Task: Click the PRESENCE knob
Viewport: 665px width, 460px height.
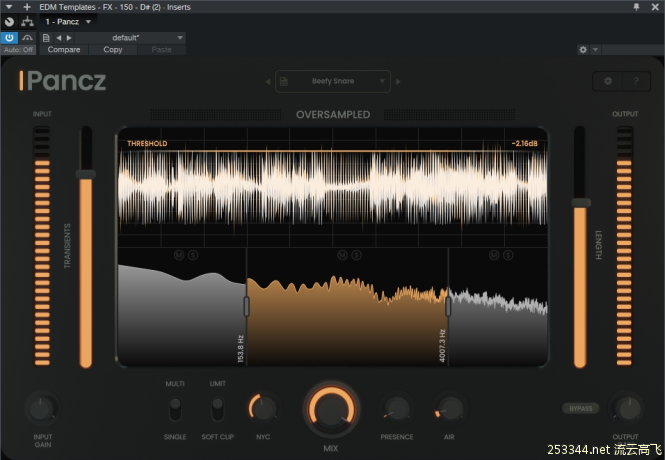Action: pos(397,408)
